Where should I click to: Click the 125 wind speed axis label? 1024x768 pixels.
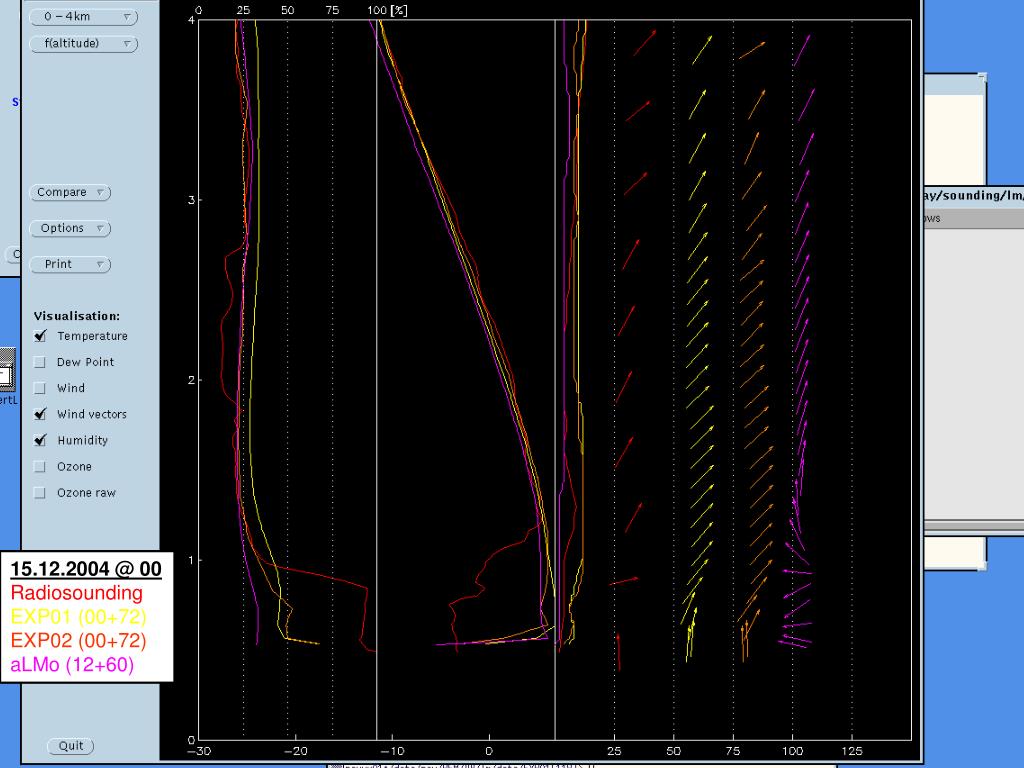coord(852,751)
